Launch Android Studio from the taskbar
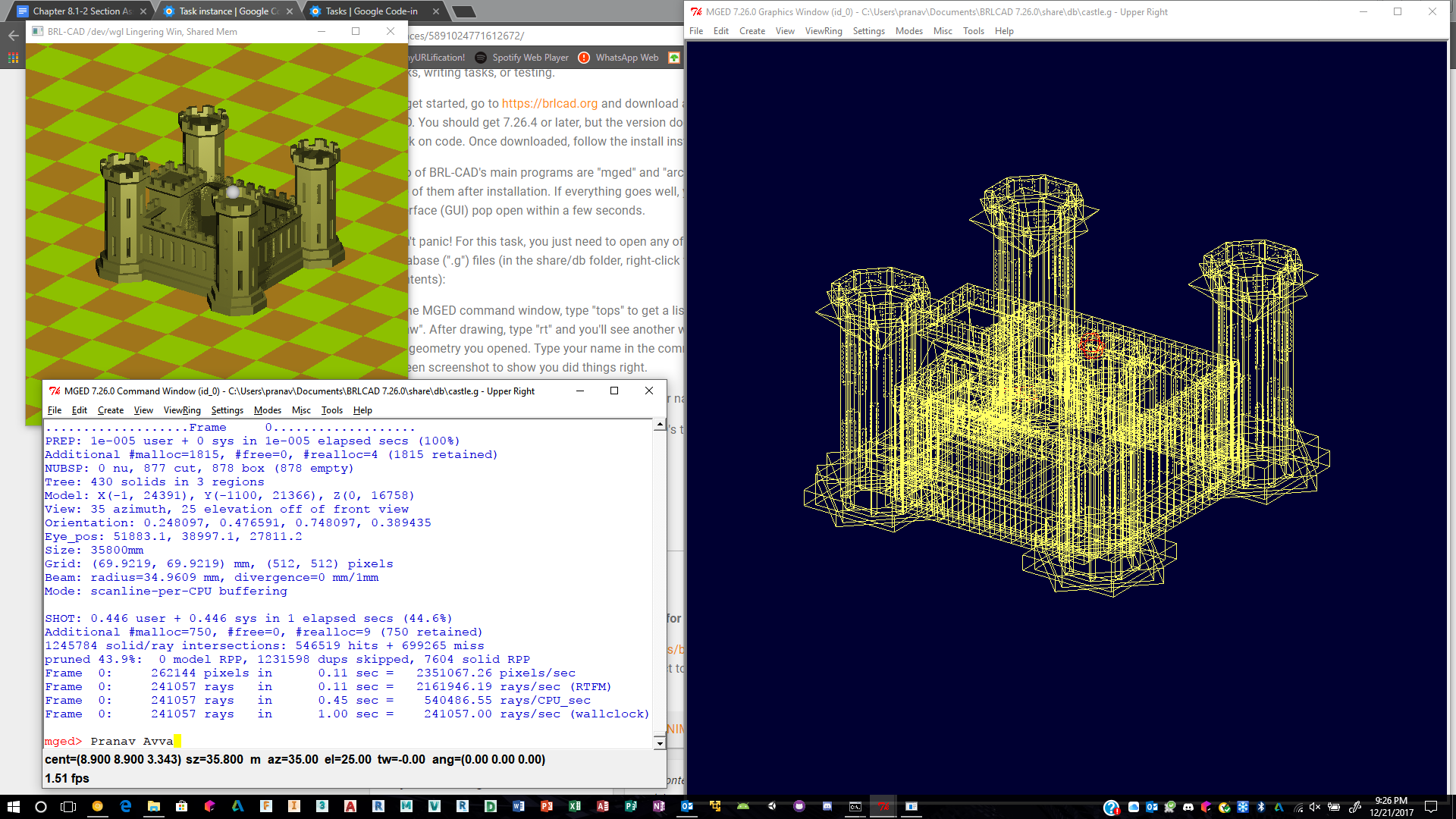1456x819 pixels. (742, 806)
